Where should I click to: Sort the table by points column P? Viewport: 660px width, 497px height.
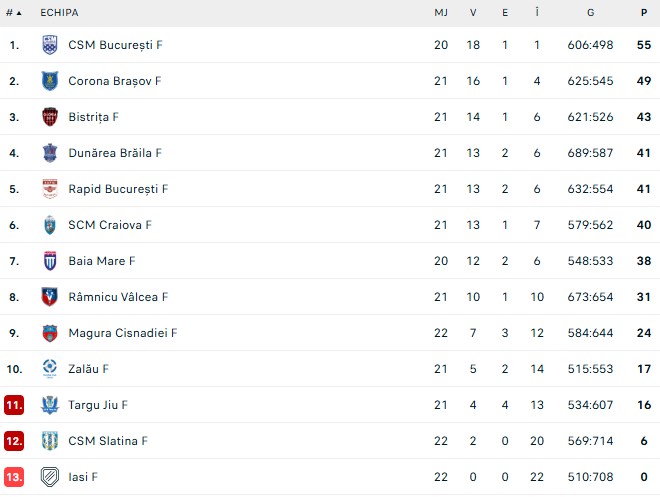pyautogui.click(x=644, y=13)
